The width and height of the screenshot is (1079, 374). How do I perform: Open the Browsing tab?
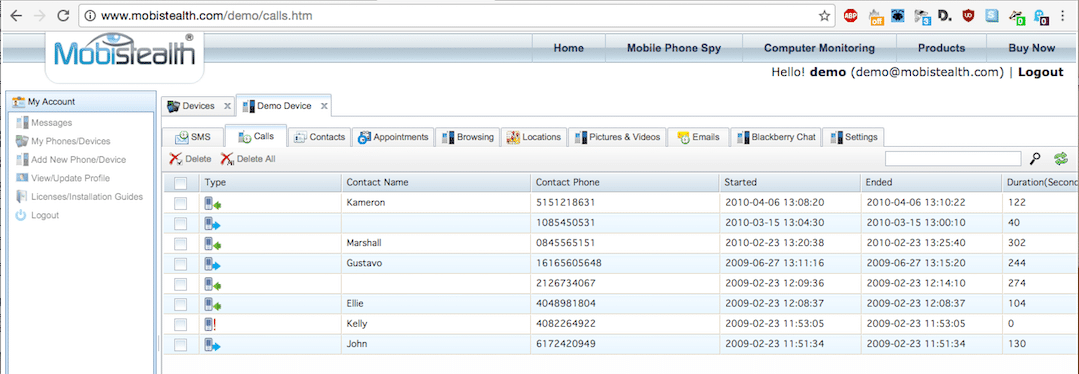(x=468, y=137)
